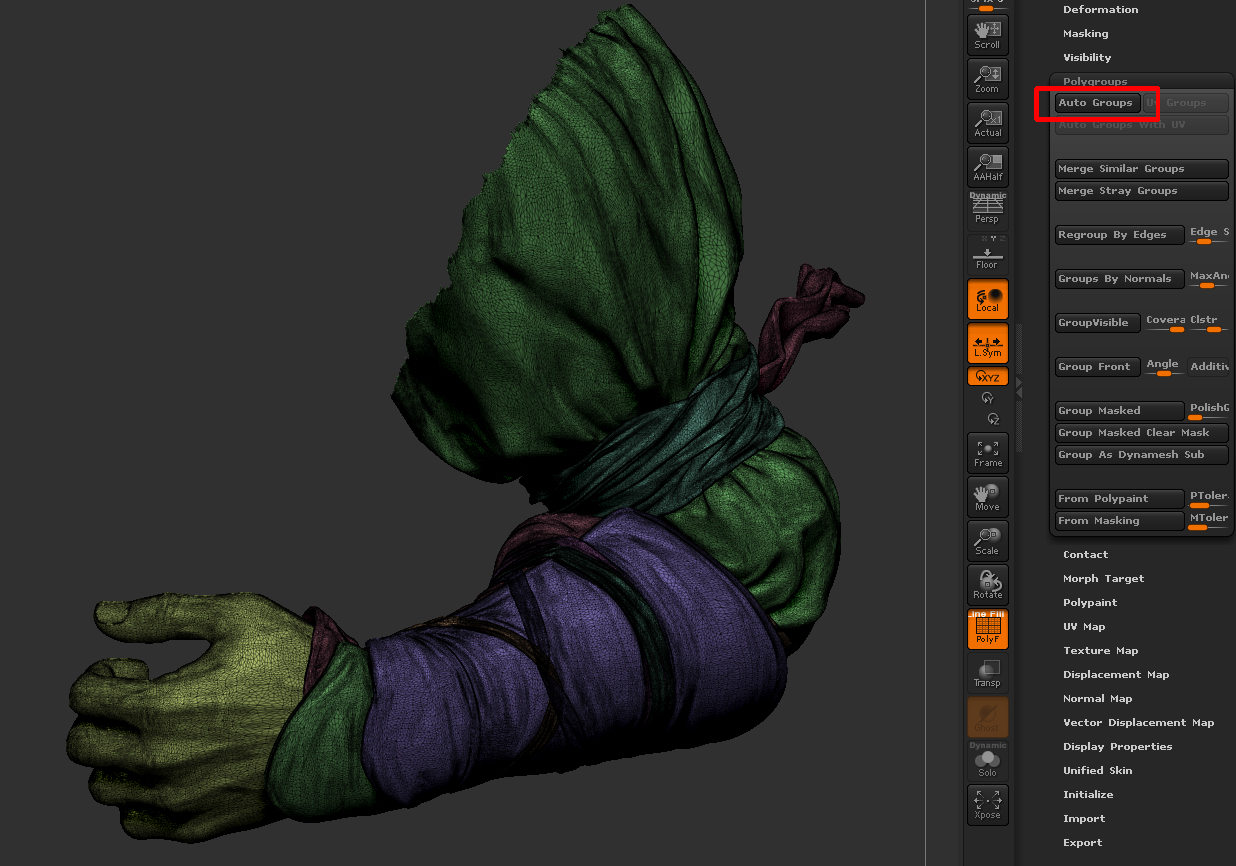The width and height of the screenshot is (1236, 866).
Task: Open the Unified Skin section
Action: [x=1097, y=771]
